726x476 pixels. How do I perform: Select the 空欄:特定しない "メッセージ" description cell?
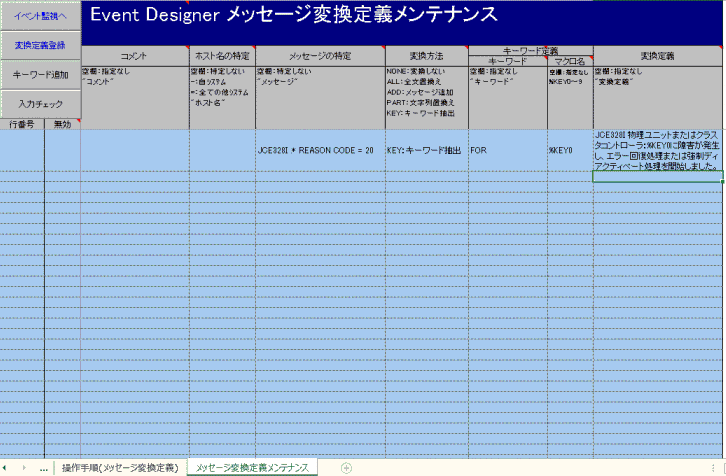pos(320,98)
